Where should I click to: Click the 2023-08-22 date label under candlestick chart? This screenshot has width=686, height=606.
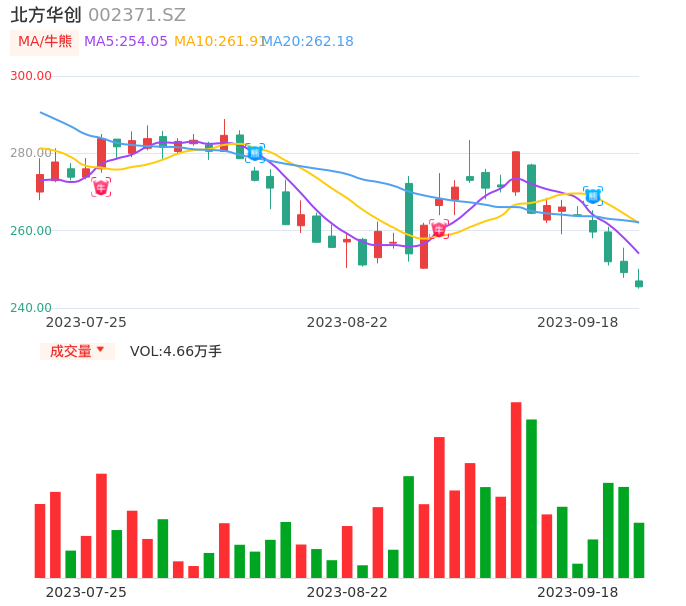coord(347,323)
